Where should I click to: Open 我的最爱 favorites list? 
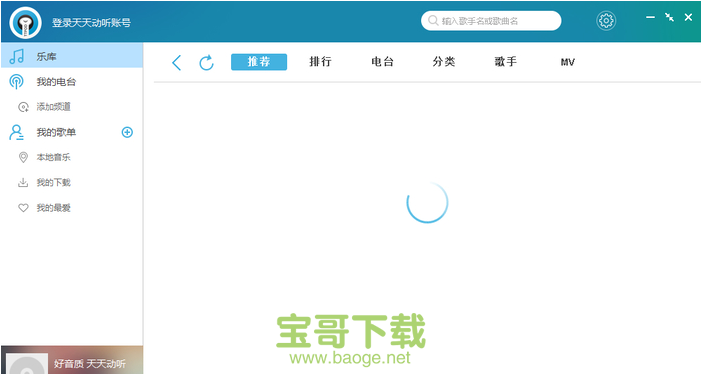[54, 208]
